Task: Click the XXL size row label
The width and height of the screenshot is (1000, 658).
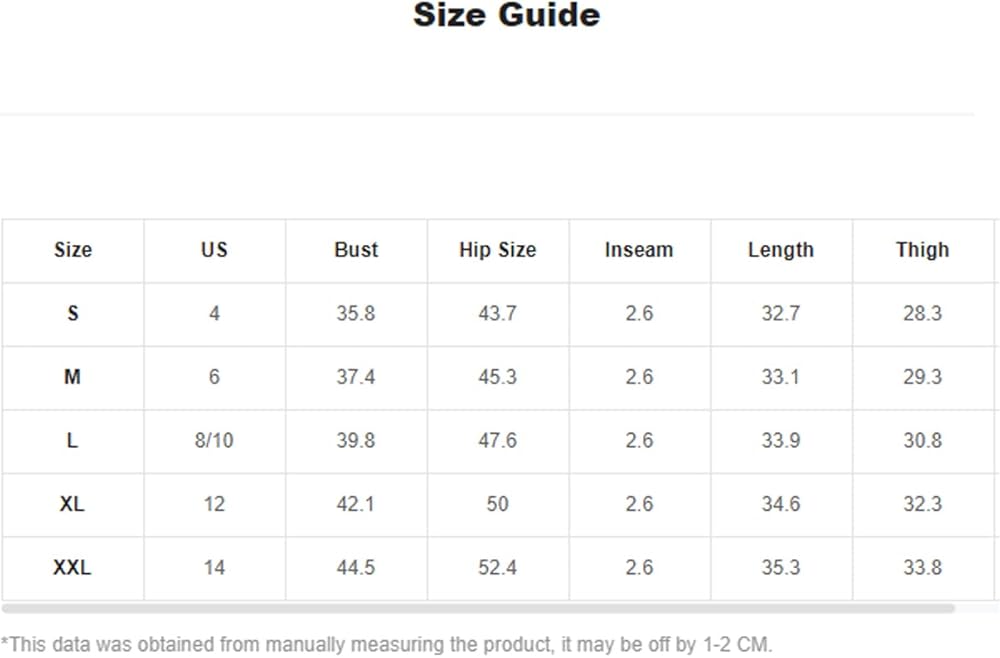Action: (72, 568)
